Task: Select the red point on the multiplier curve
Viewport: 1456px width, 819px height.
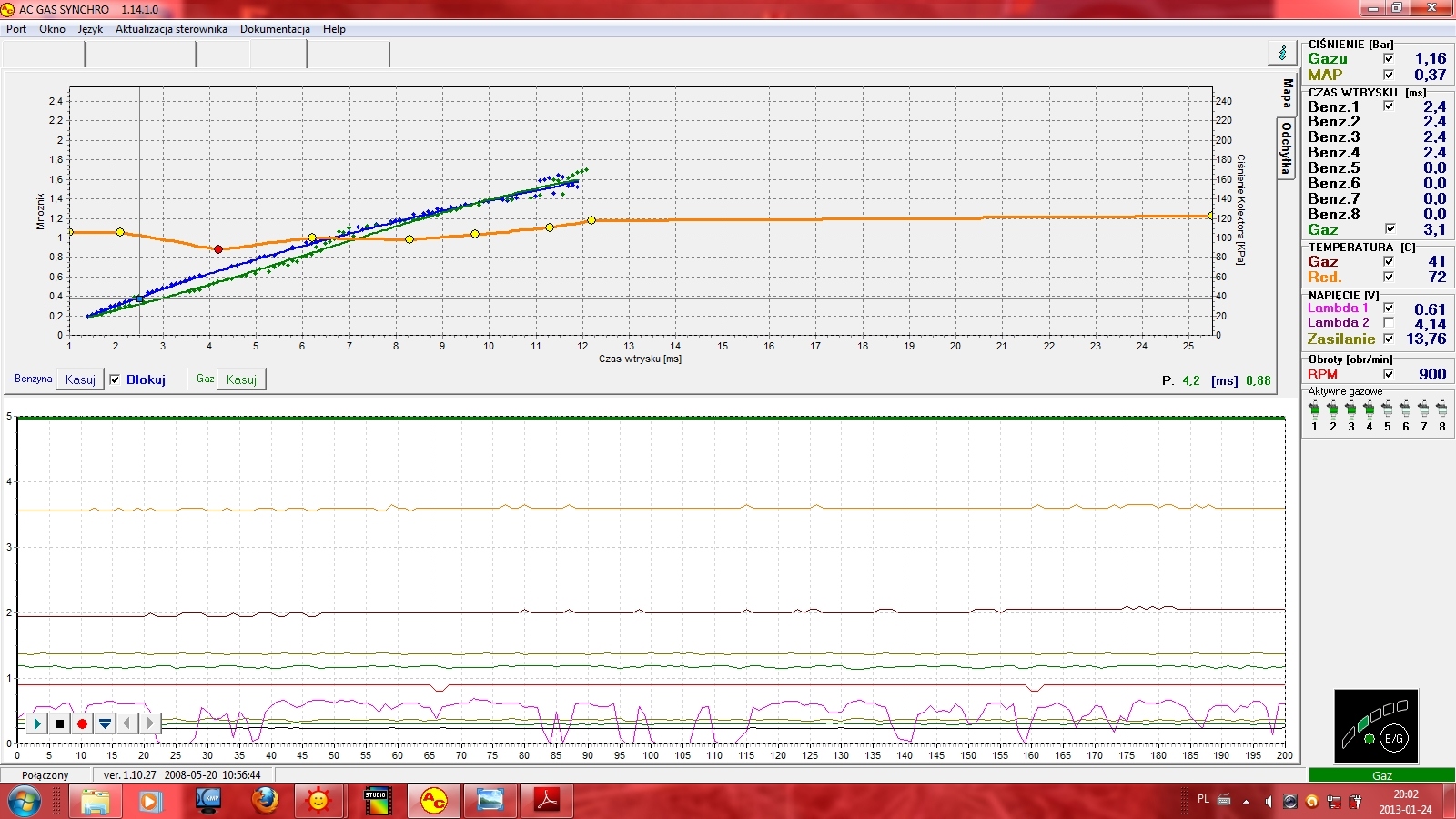Action: (217, 249)
